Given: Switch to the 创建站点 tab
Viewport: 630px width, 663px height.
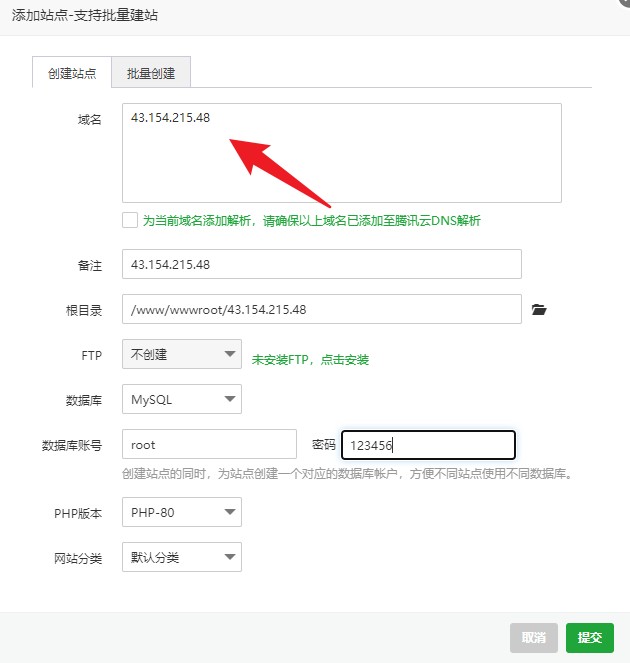Looking at the screenshot, I should tap(72, 74).
